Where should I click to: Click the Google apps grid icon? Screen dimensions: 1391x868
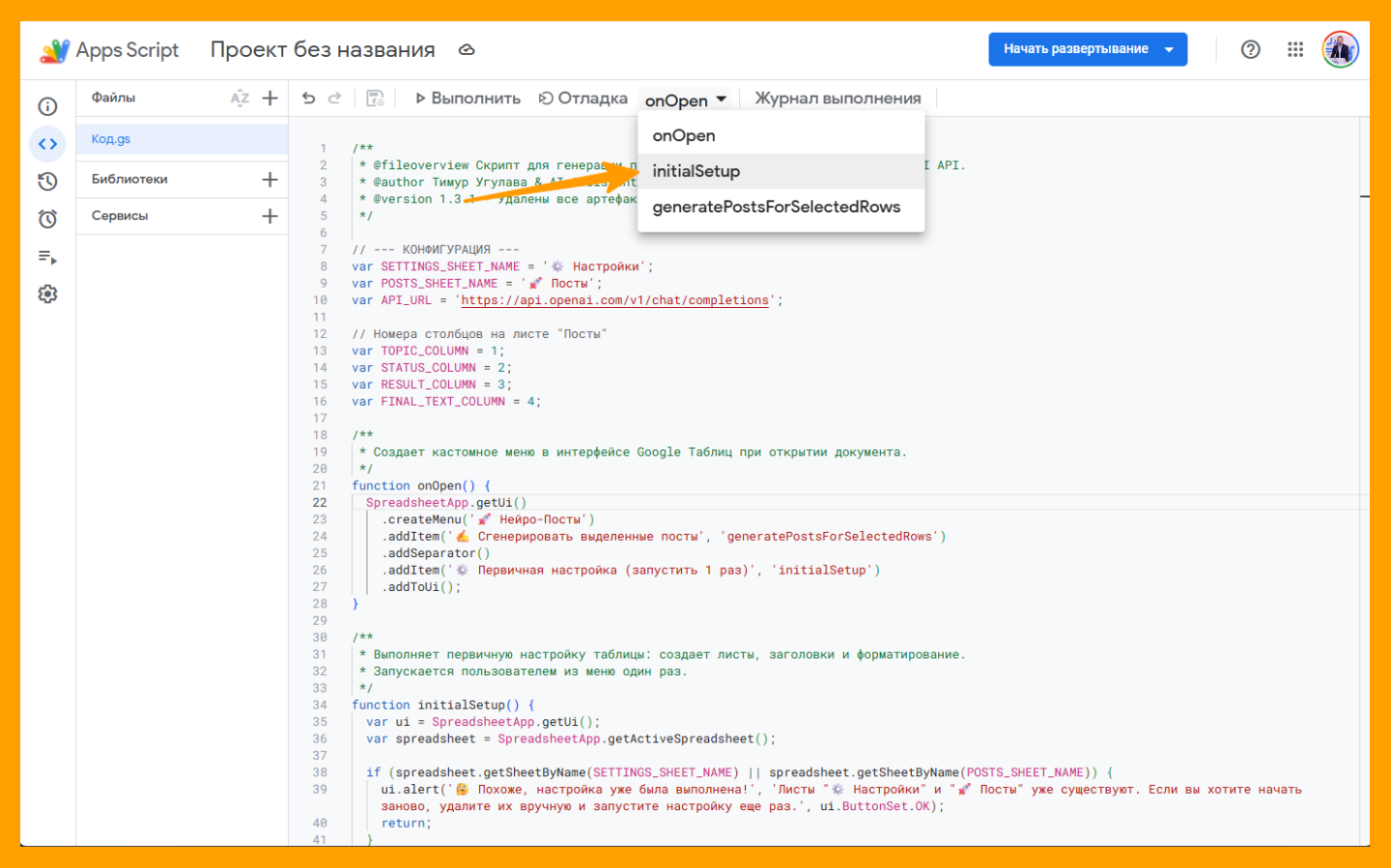[x=1295, y=49]
